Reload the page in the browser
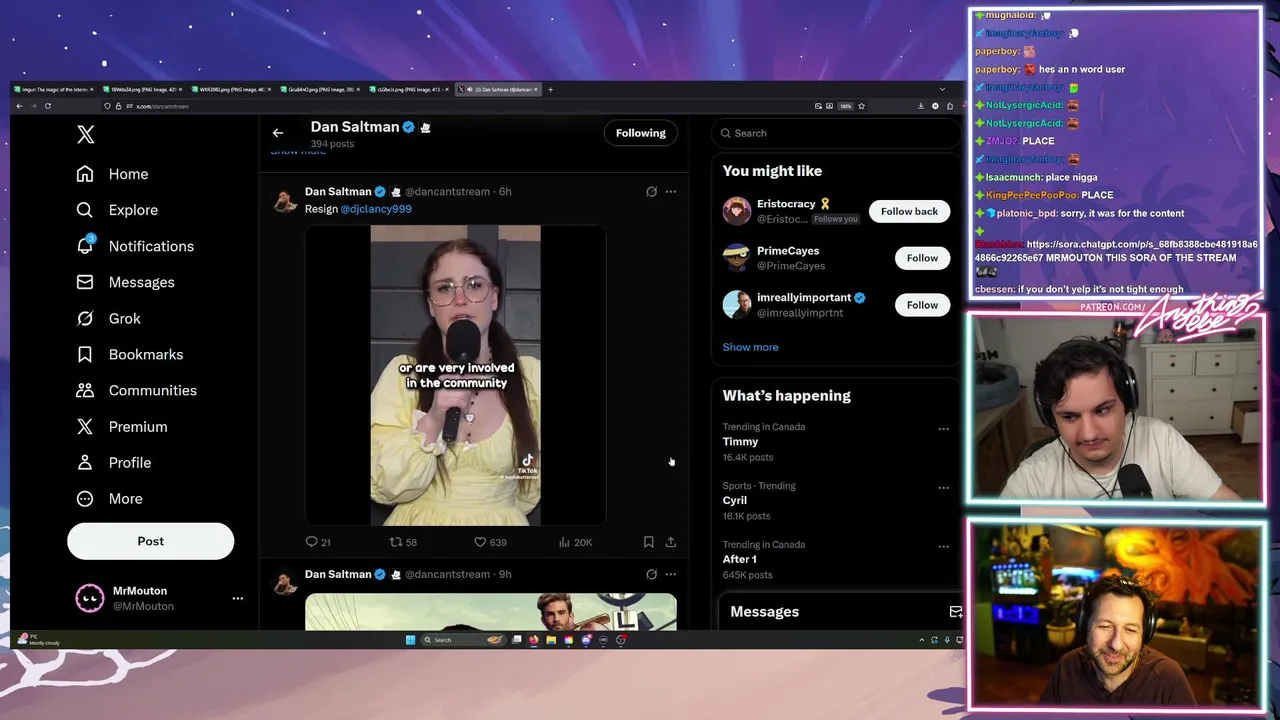 pos(47,106)
